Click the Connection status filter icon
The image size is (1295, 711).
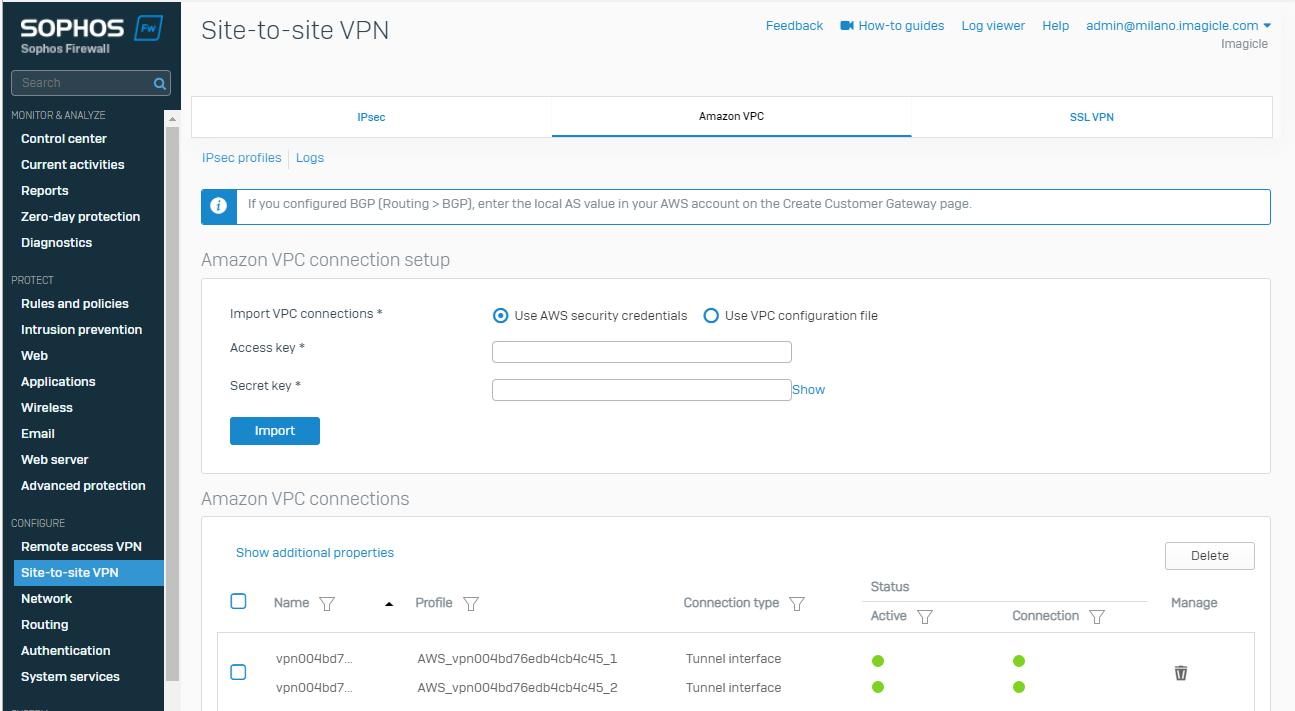1097,617
